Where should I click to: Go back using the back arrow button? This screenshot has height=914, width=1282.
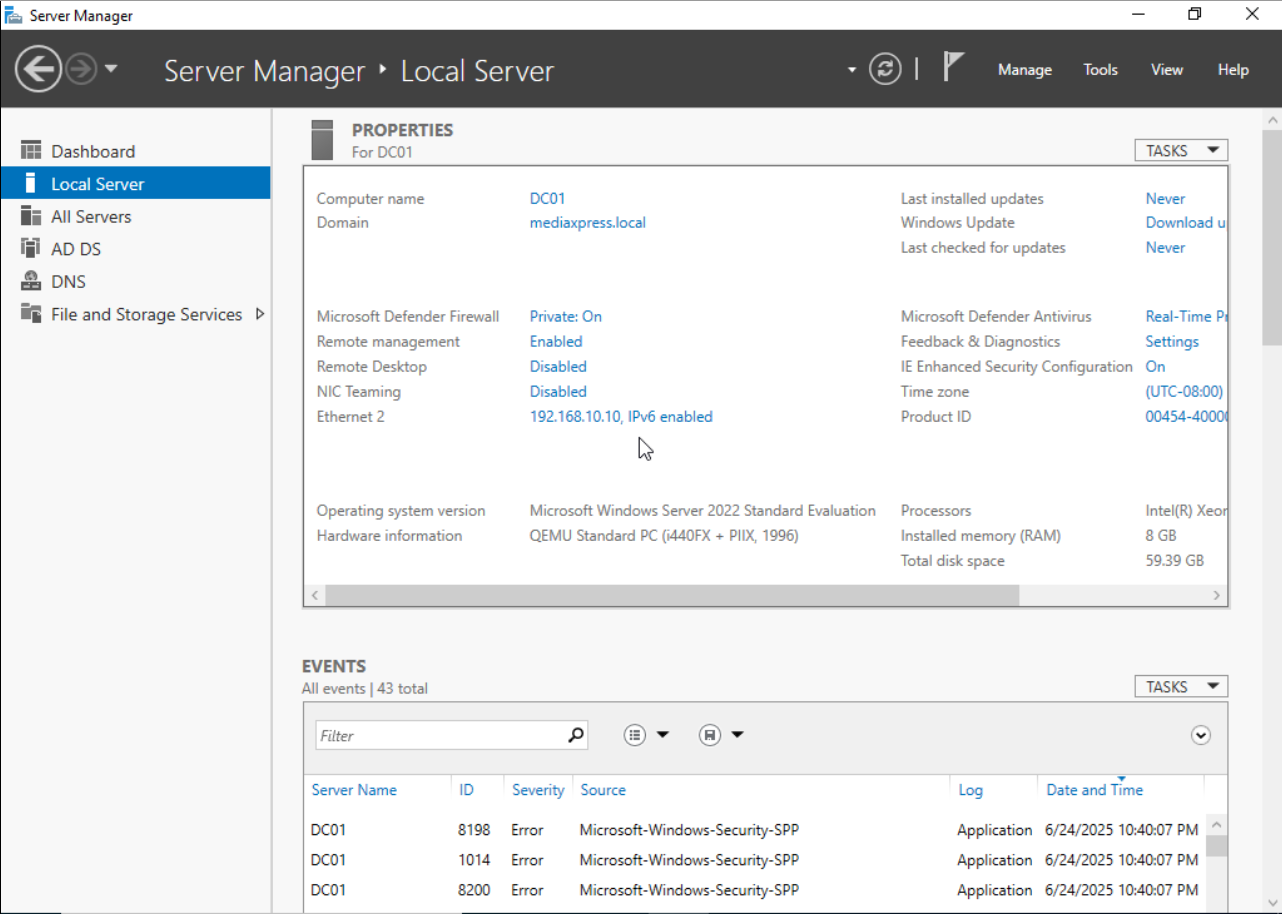tap(38, 69)
